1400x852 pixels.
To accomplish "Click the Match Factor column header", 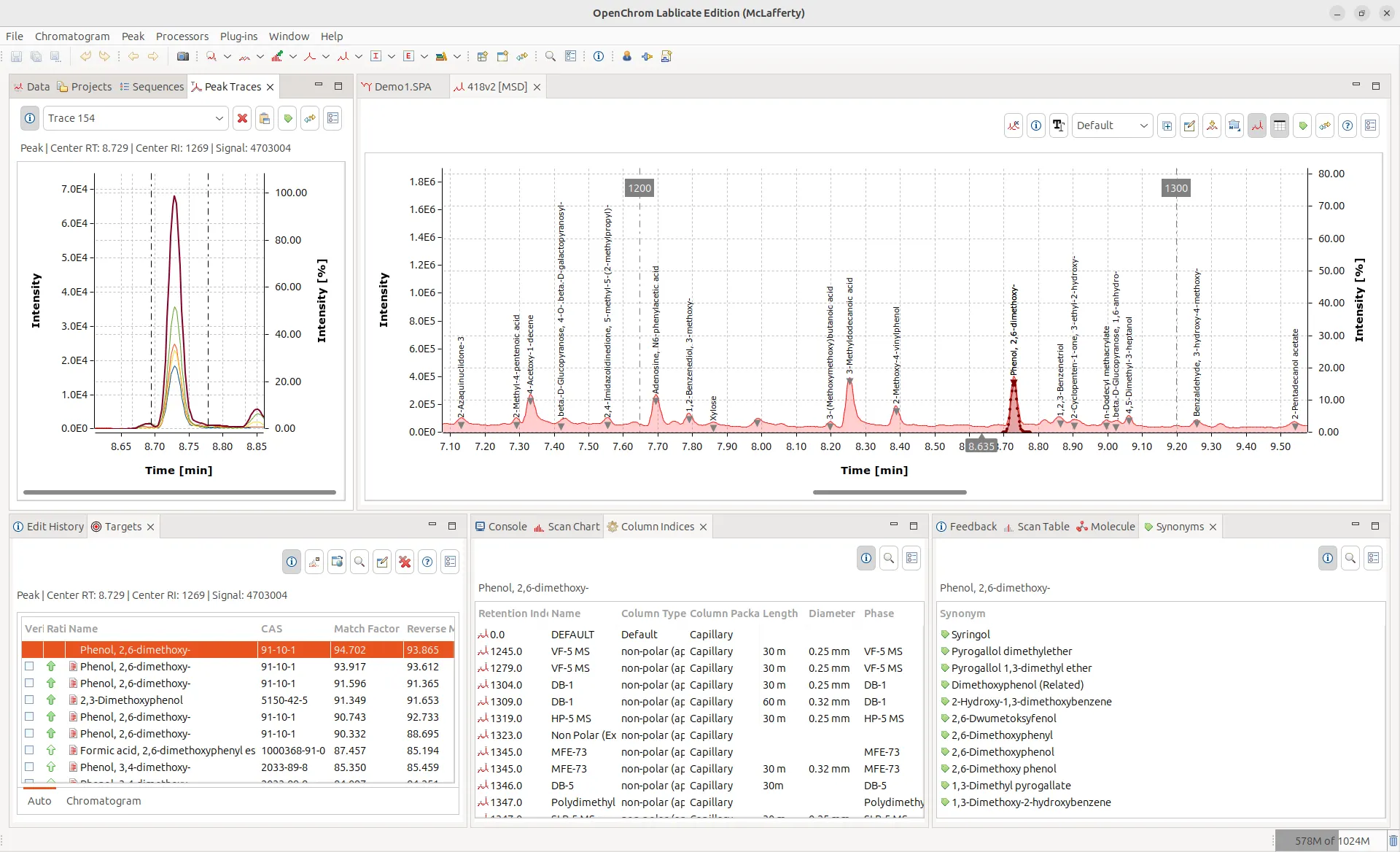I will 366,628.
